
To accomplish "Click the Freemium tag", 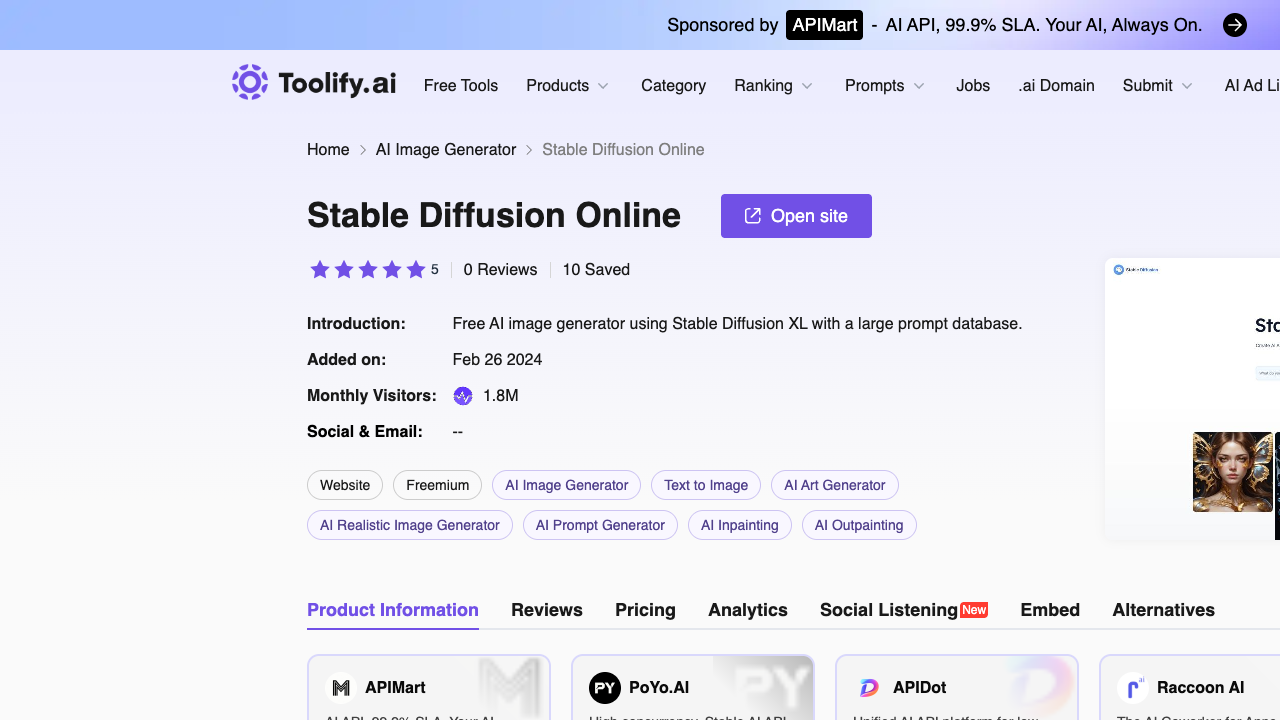I will [437, 485].
